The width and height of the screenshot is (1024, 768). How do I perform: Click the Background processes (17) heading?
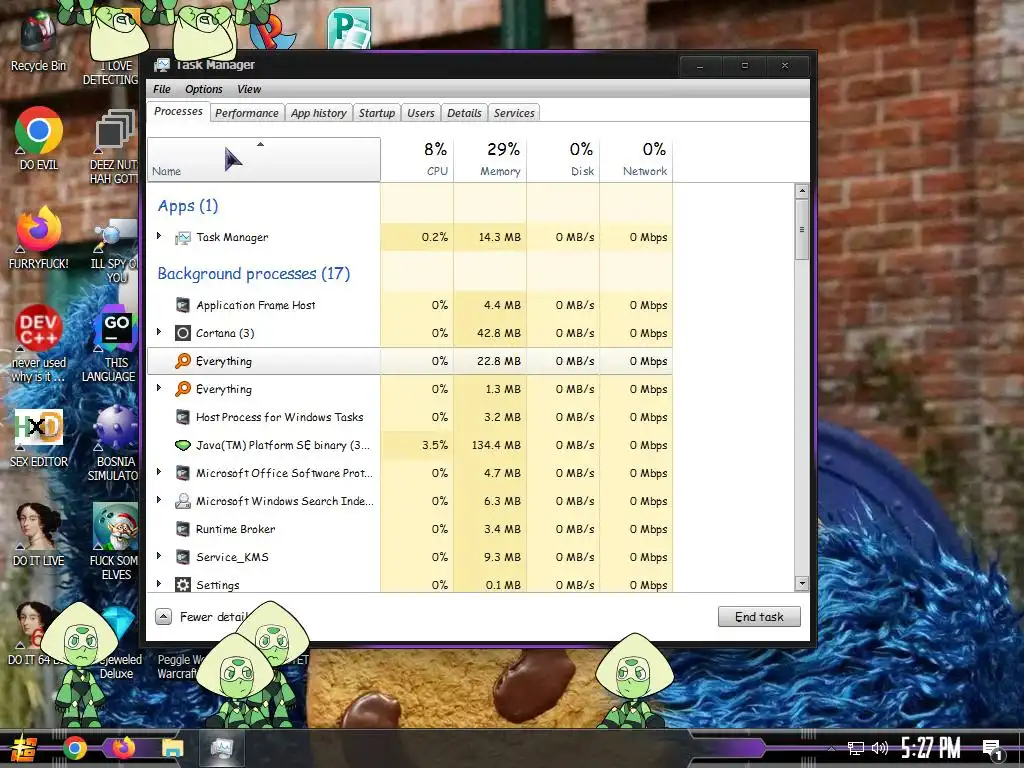coord(253,274)
